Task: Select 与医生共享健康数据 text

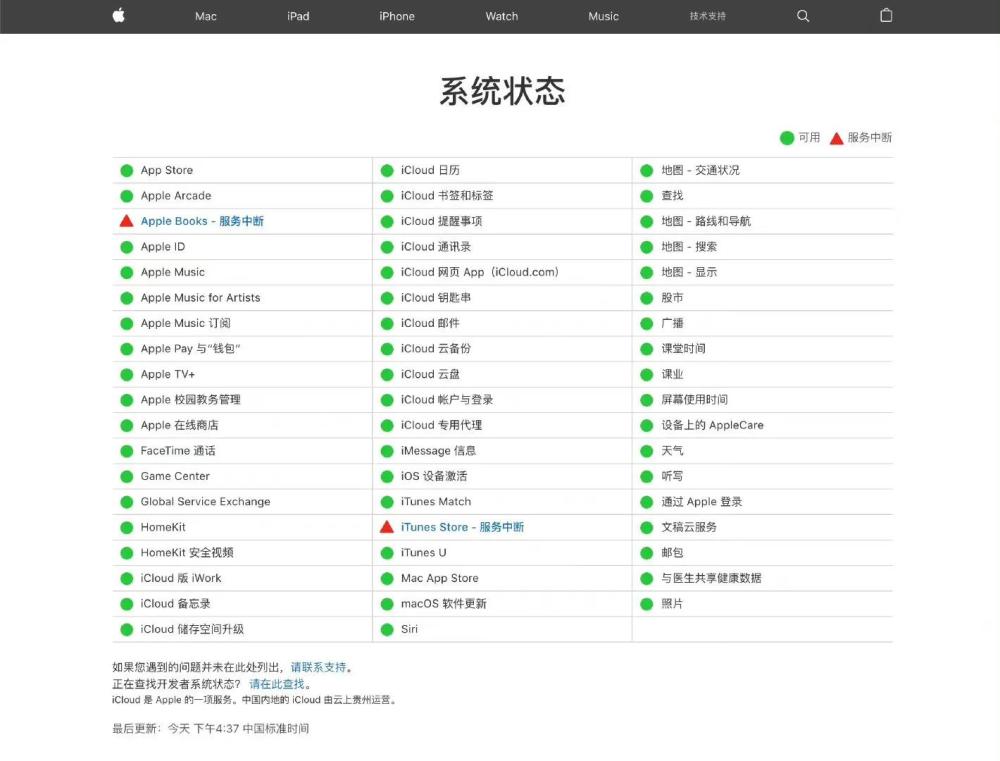Action: point(711,579)
